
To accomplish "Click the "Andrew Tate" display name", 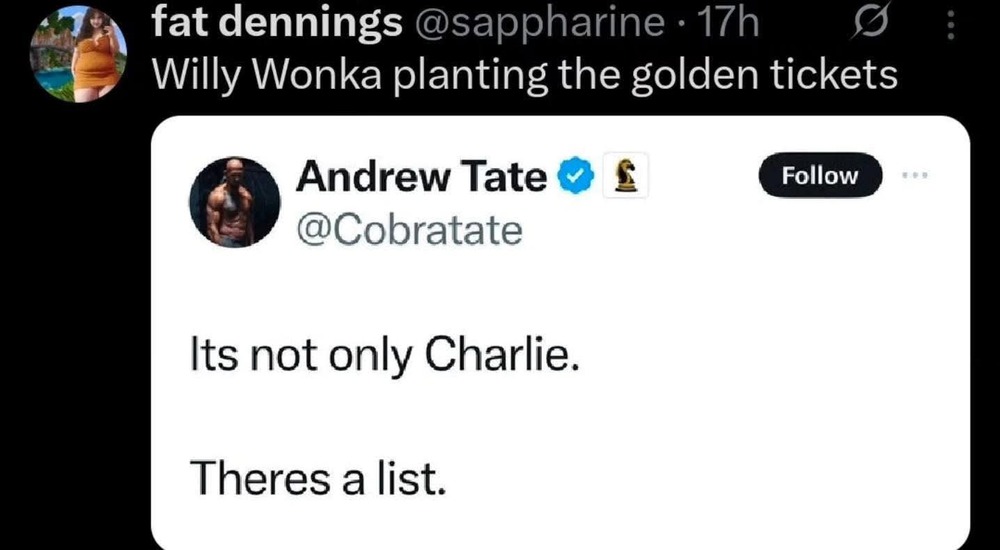I will click(421, 177).
